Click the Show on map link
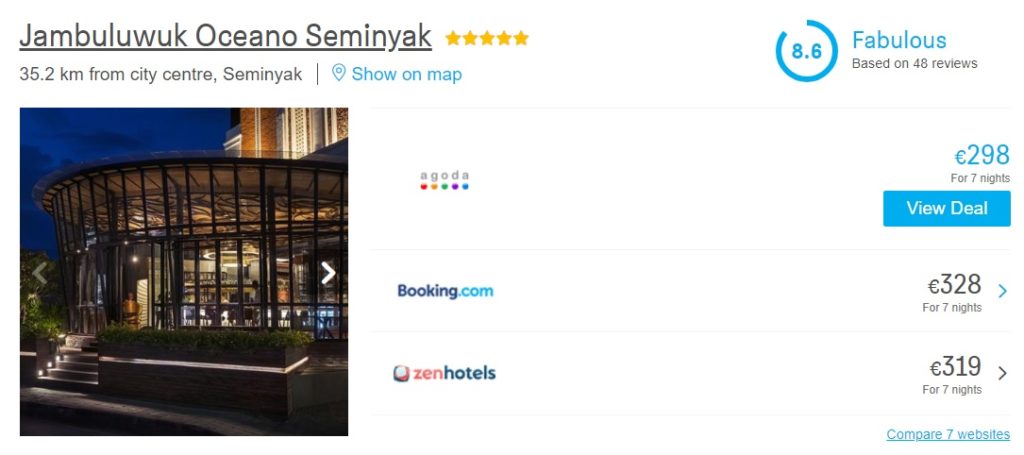Viewport: 1024px width, 455px height. click(x=406, y=74)
